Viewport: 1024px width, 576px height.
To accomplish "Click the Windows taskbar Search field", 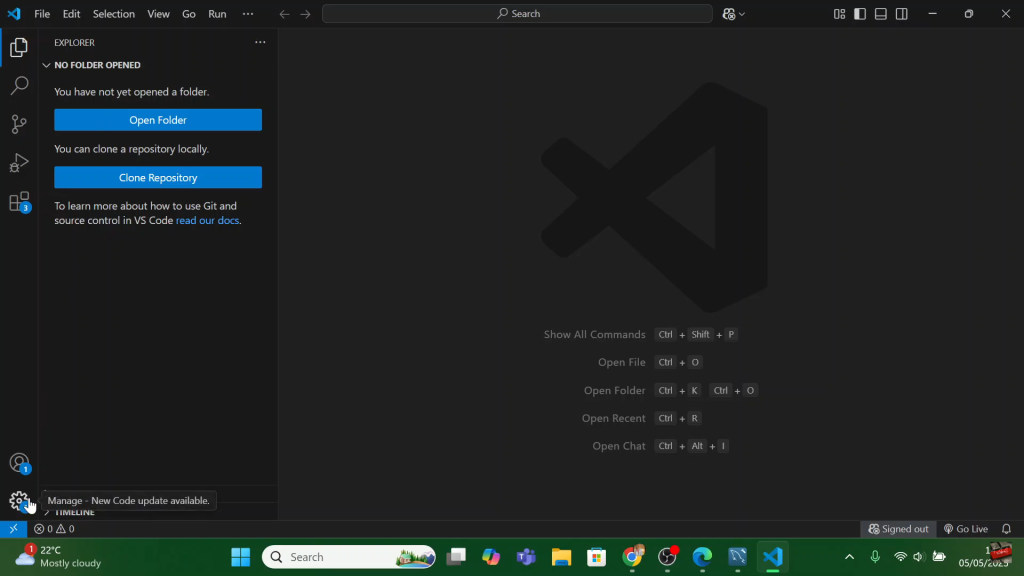I will 349,557.
